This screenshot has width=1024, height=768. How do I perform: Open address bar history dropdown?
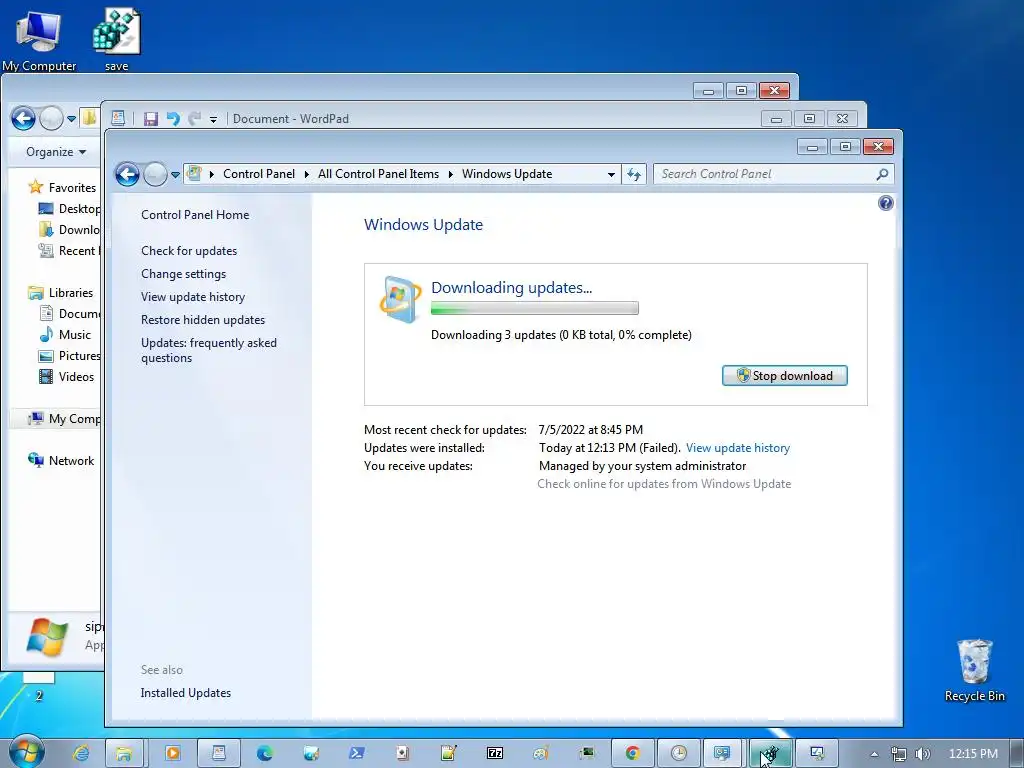click(x=611, y=174)
